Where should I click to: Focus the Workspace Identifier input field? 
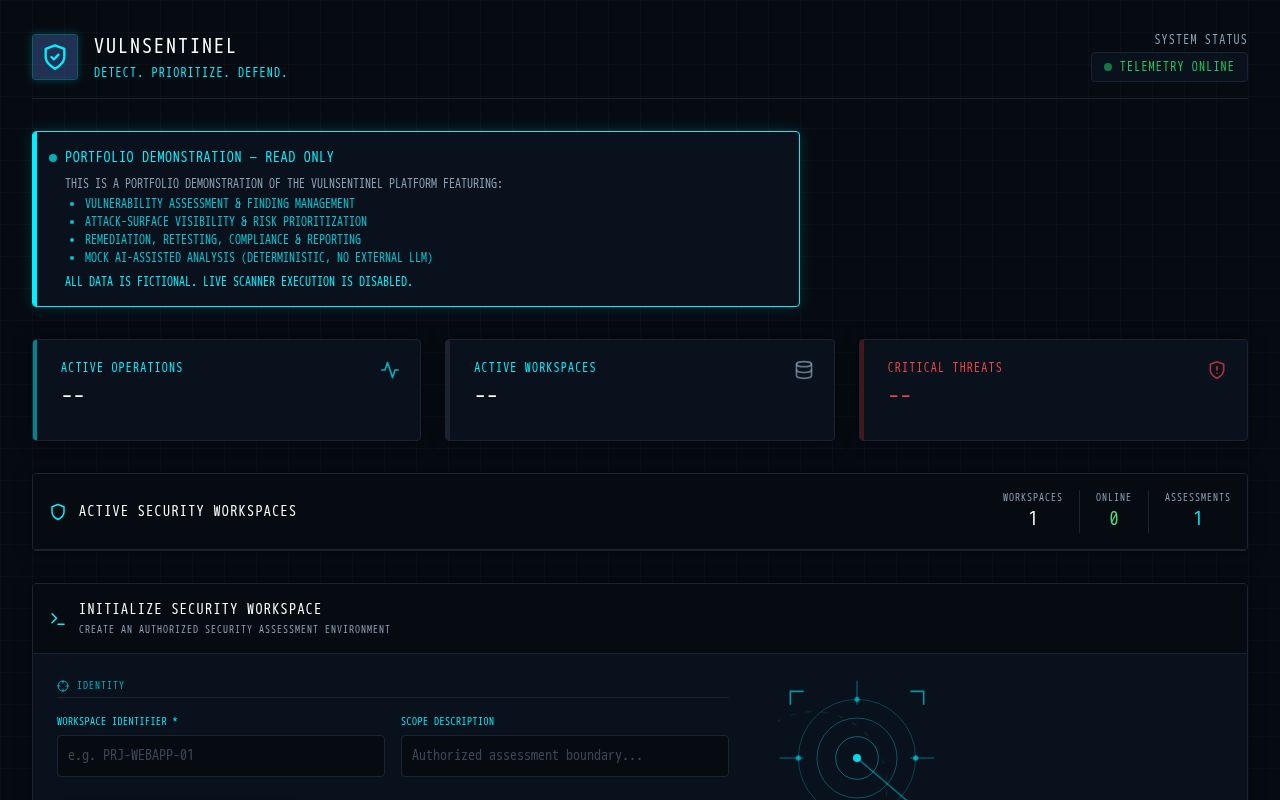pyautogui.click(x=221, y=756)
